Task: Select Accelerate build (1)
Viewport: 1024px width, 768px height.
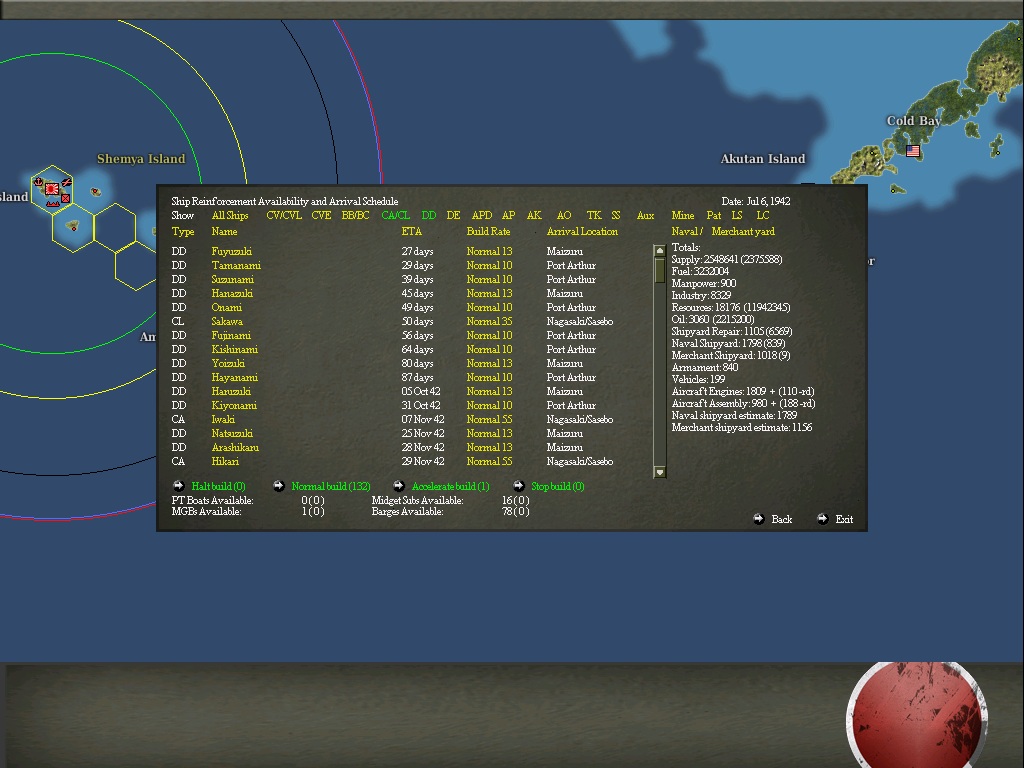Action: point(450,486)
